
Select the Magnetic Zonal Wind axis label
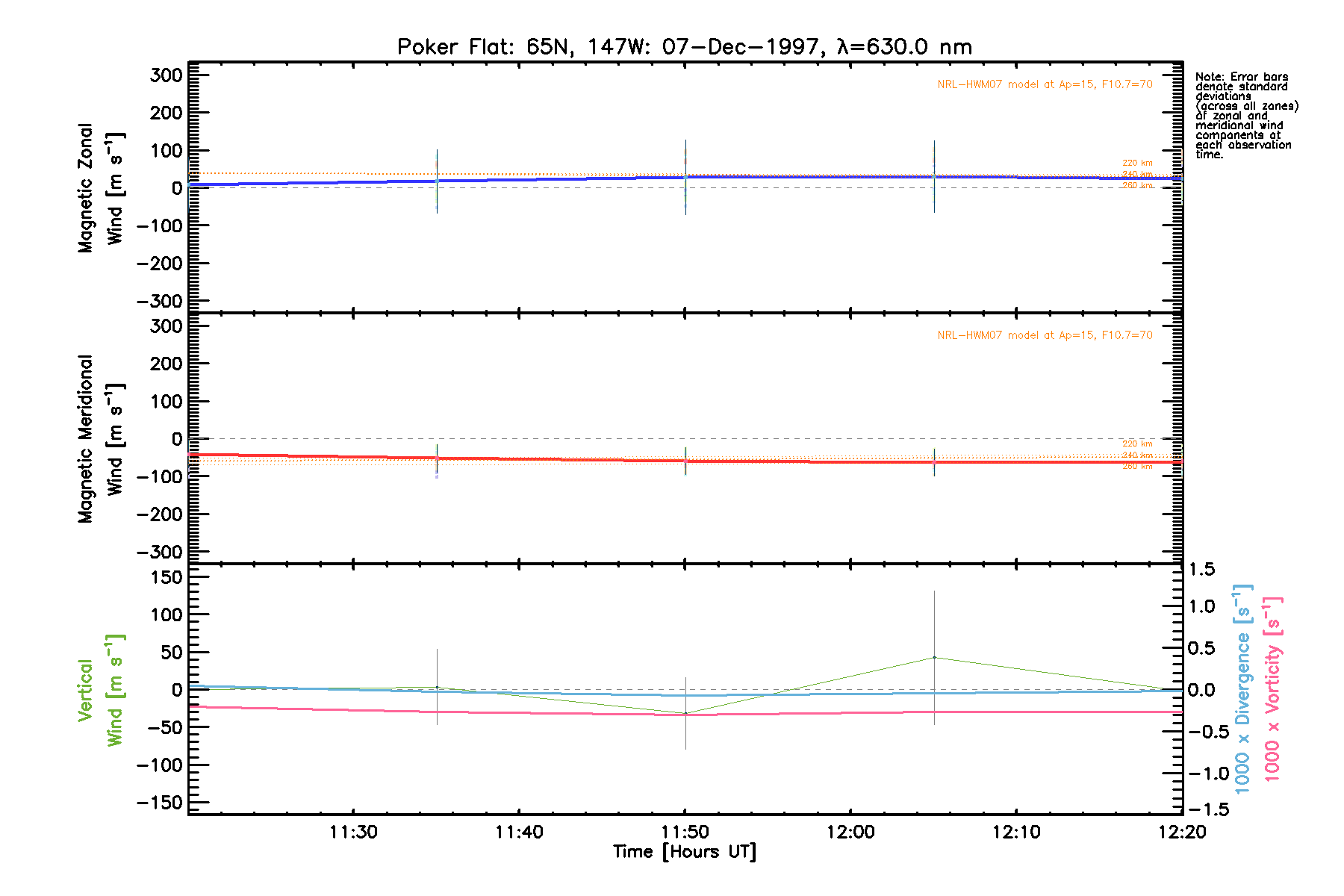point(100,188)
